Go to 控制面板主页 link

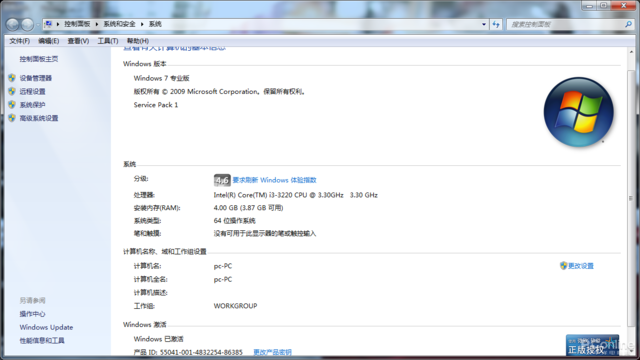pos(39,59)
